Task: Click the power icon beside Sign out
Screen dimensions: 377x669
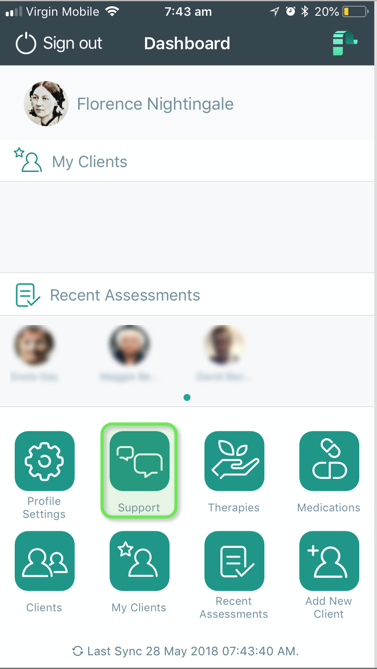Action: click(26, 44)
